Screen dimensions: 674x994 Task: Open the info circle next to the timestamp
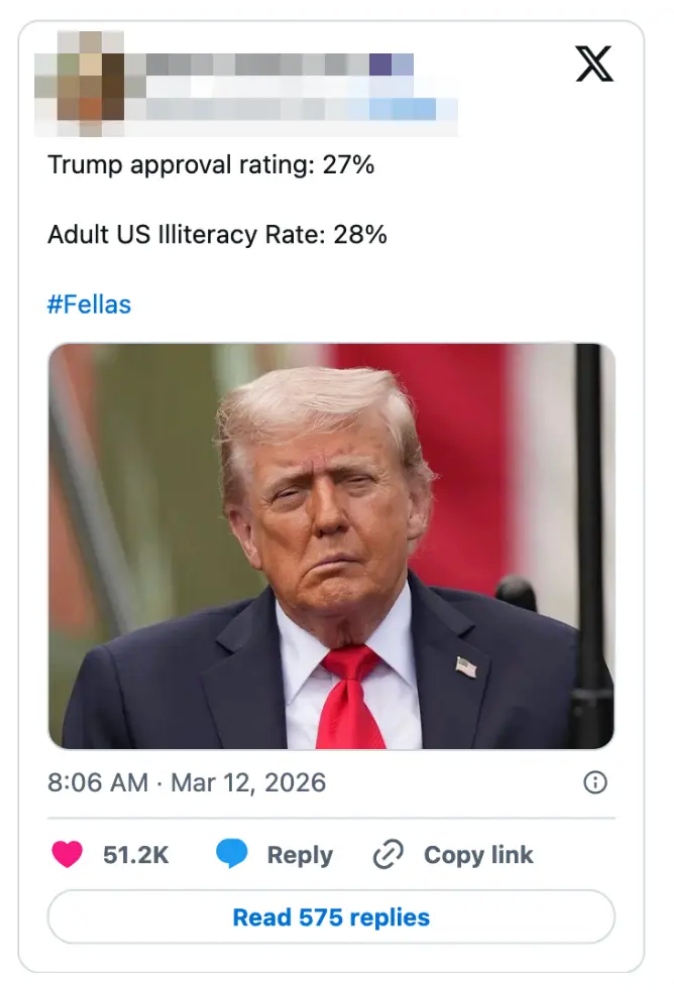(594, 783)
